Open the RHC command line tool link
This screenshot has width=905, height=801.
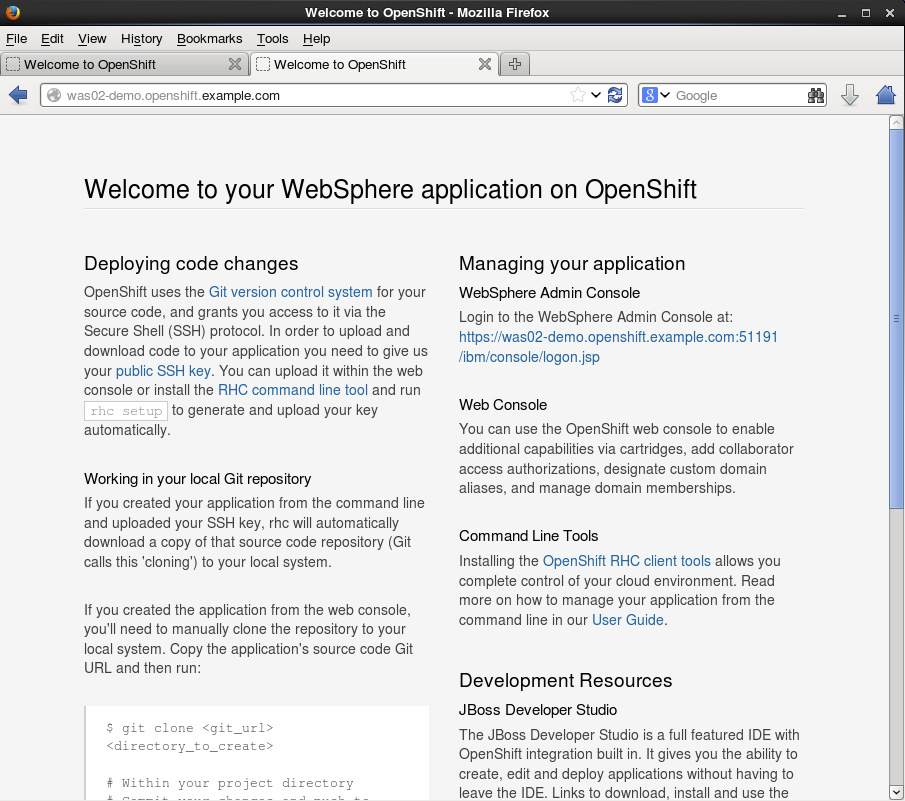point(293,390)
